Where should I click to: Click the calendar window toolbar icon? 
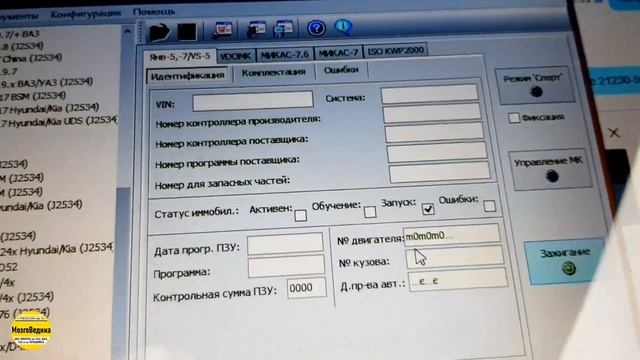[x=222, y=30]
